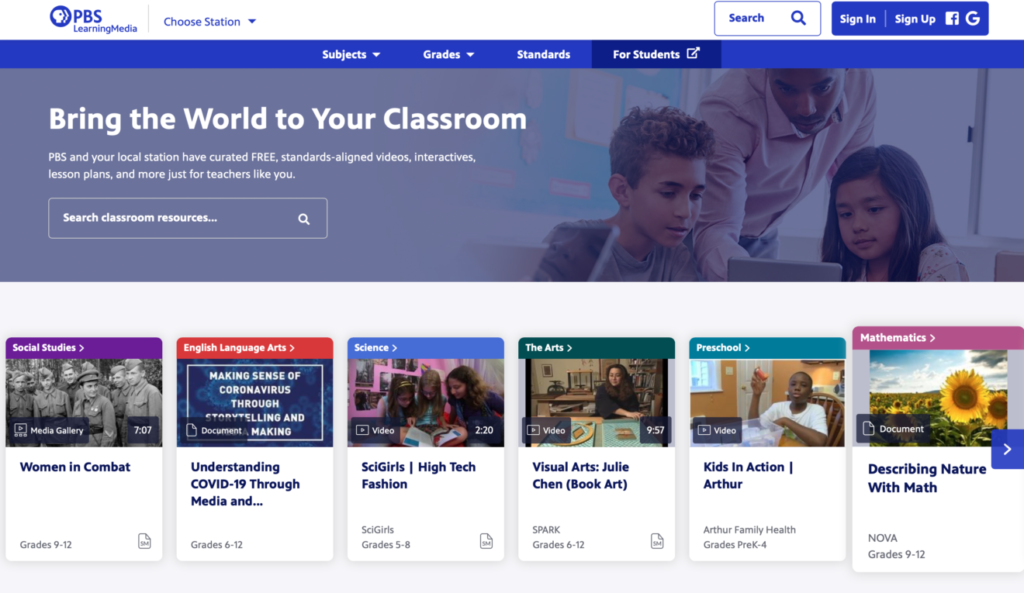Click the magnifier in the classroom resources search

point(304,219)
